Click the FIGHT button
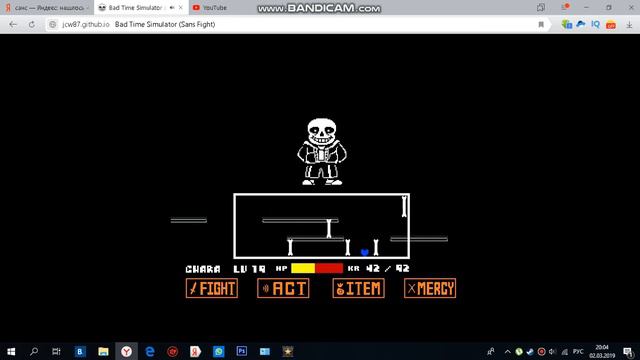 [211, 289]
